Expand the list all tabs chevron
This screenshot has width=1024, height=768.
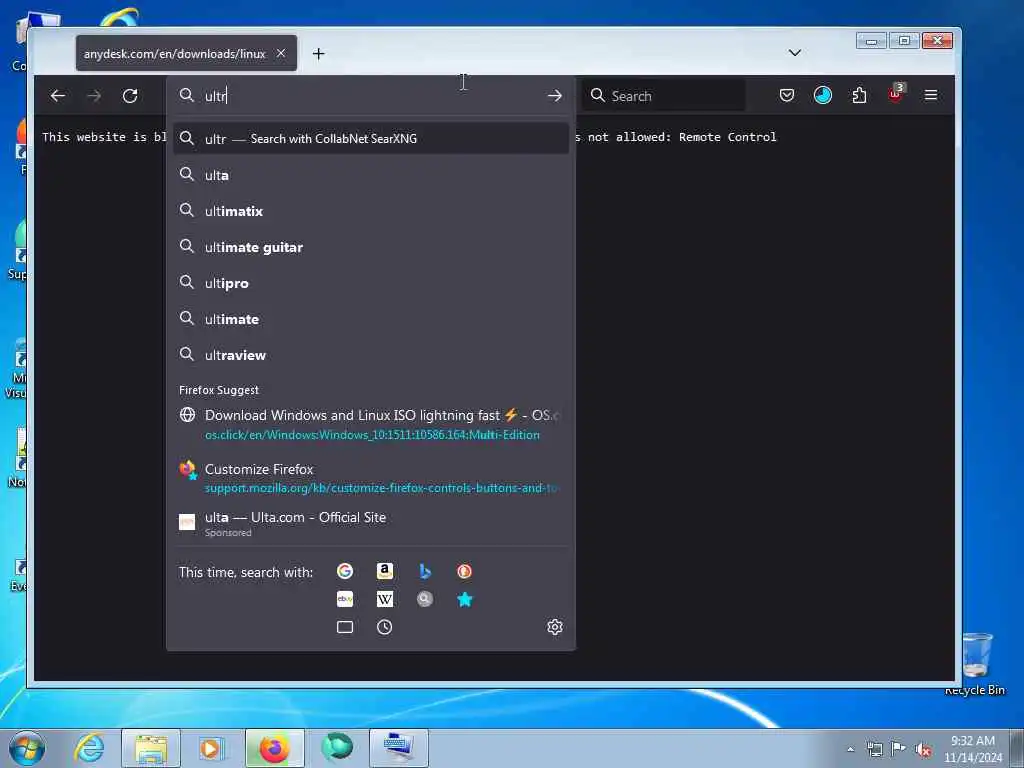(795, 53)
